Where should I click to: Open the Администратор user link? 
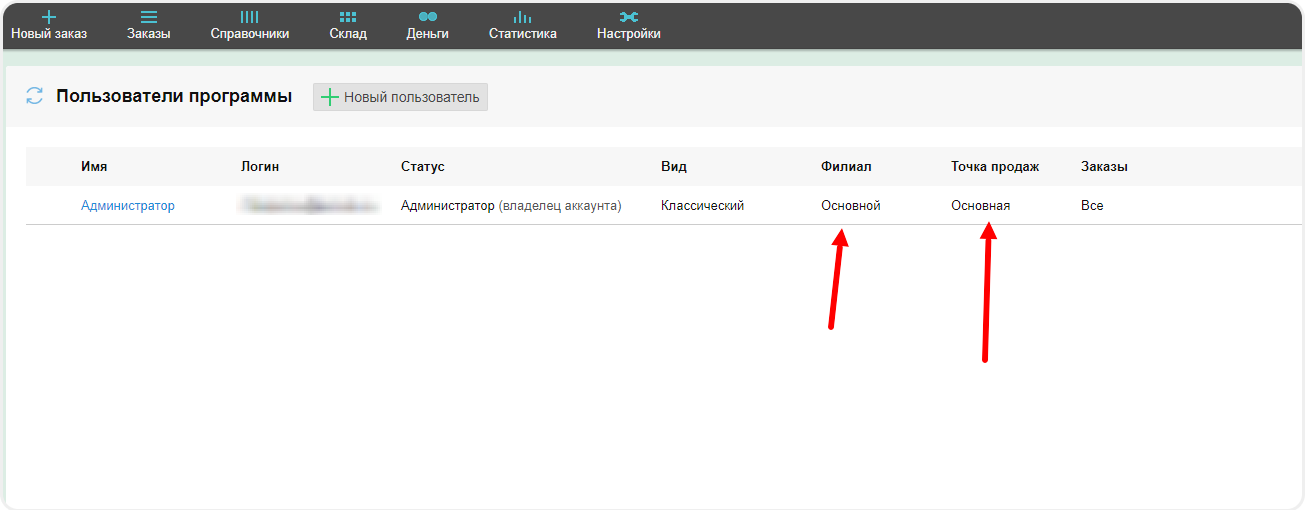tap(127, 206)
